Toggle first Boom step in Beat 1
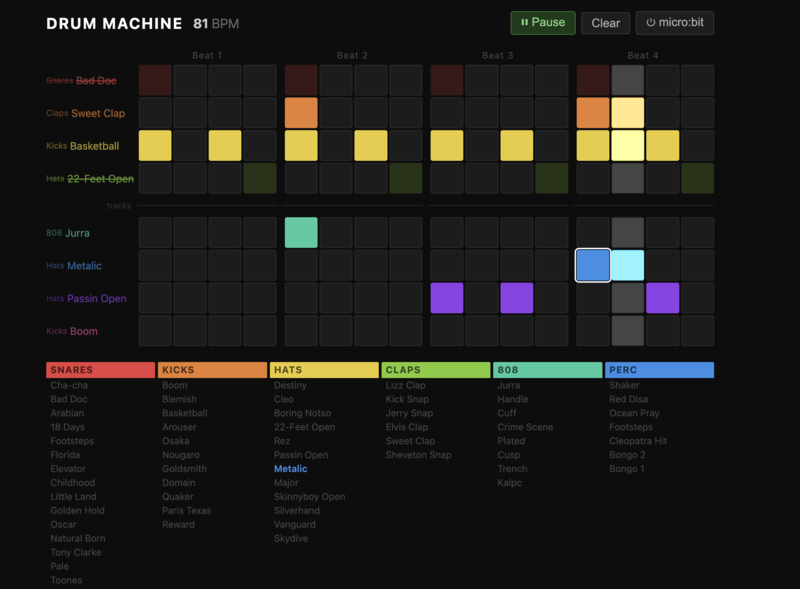 point(155,331)
